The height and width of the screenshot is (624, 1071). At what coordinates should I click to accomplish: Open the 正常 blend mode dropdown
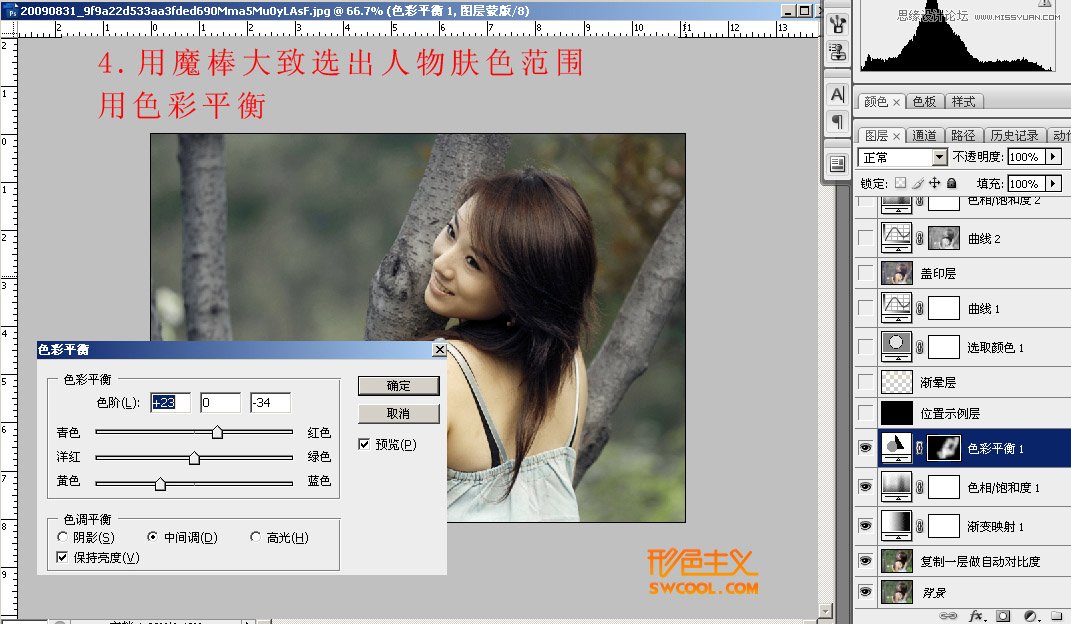(x=941, y=157)
